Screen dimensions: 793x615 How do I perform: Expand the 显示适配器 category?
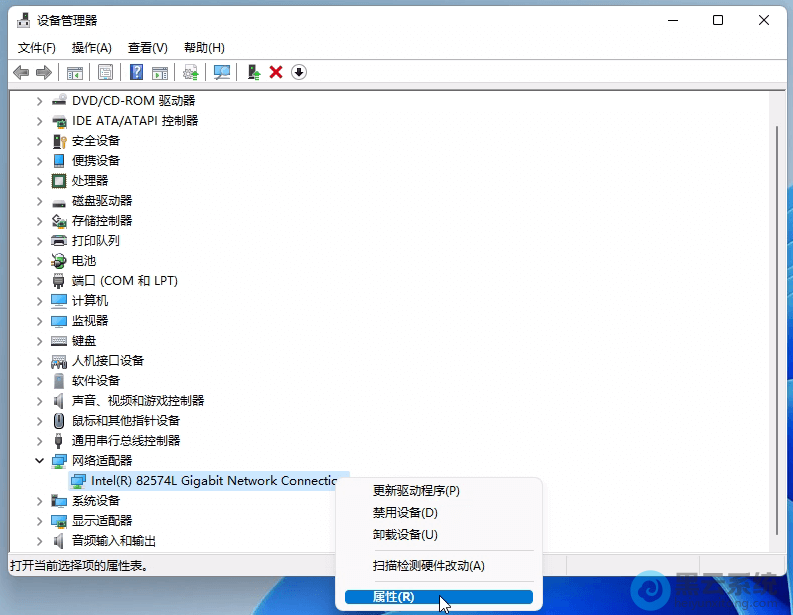40,520
